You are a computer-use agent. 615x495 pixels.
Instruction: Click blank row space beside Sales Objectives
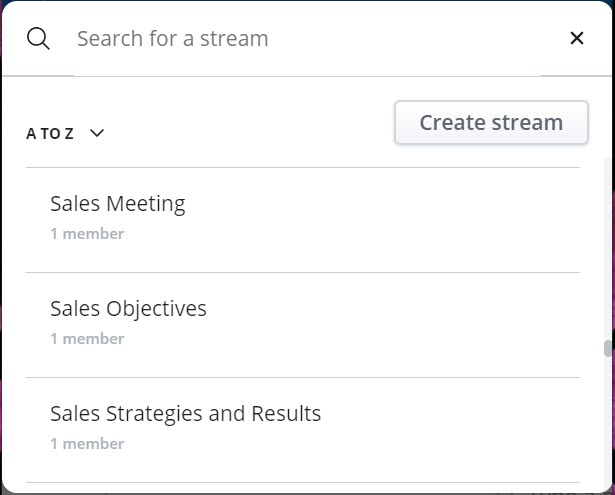click(392, 325)
